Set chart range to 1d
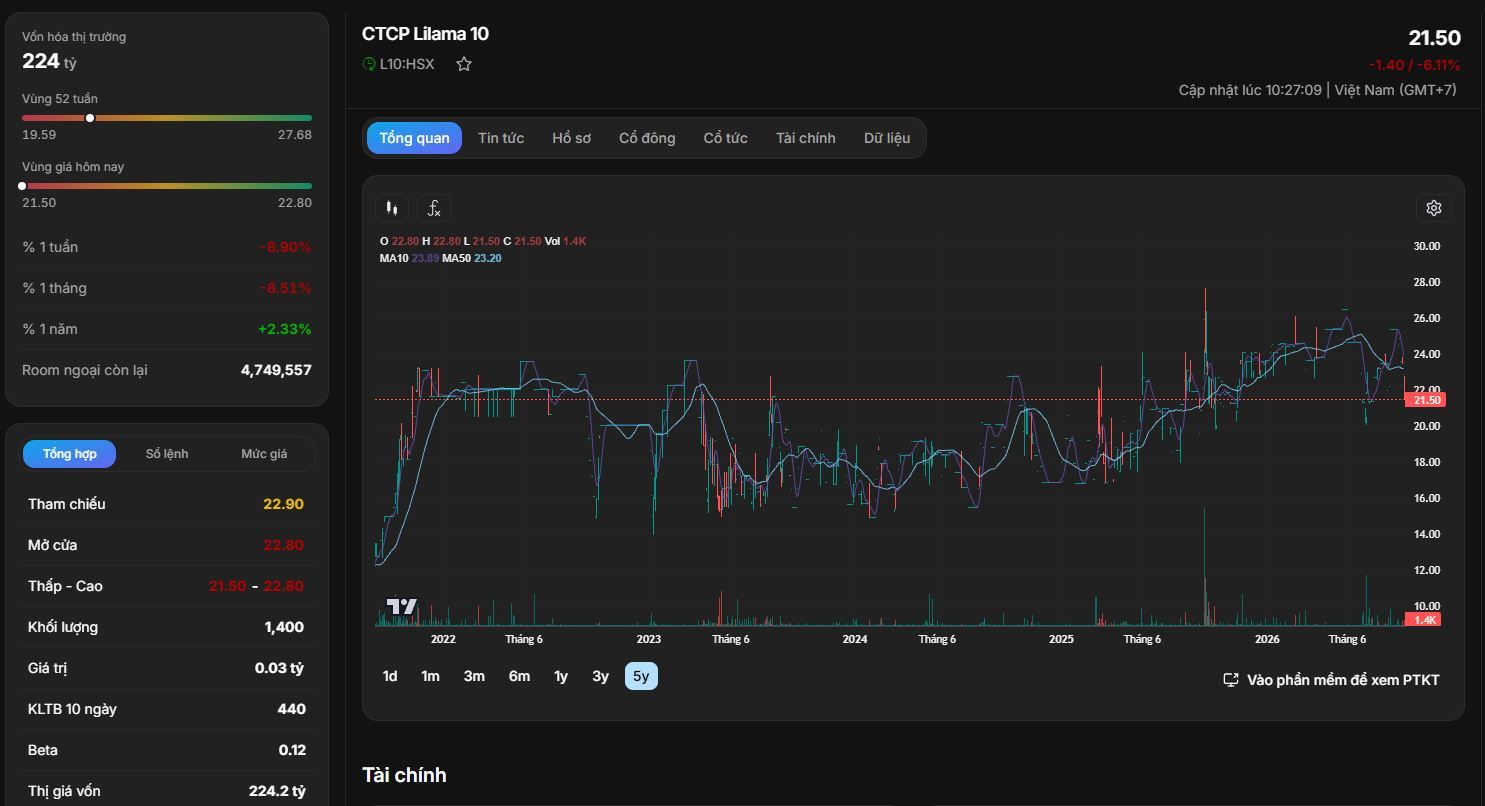The image size is (1485, 806). tap(390, 677)
